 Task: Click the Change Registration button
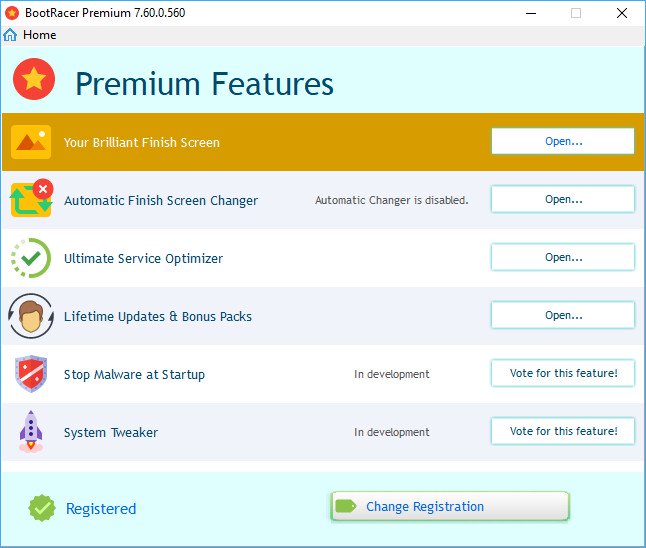tap(450, 506)
